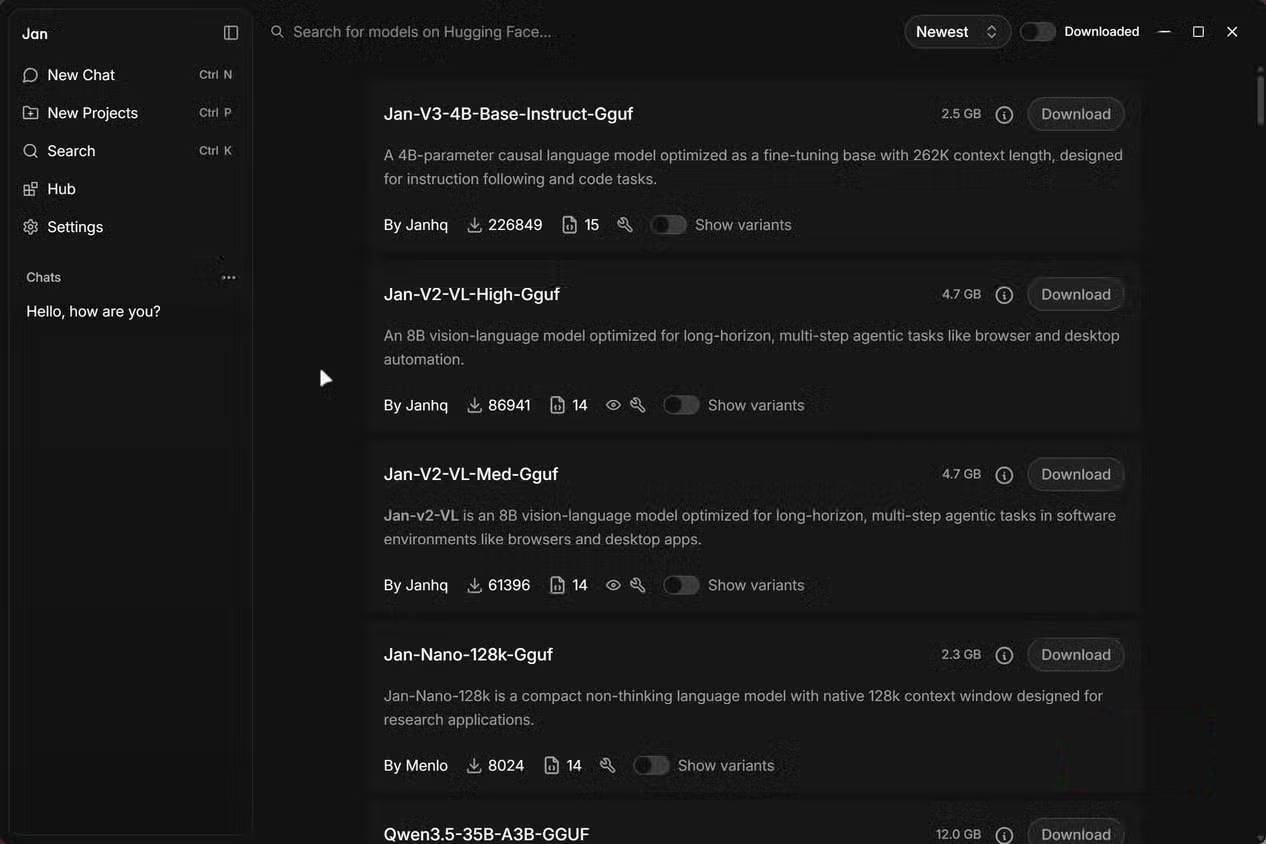Enable Show variants for Jan-V2-VL-Med-Gguf
The height and width of the screenshot is (844, 1266).
tap(681, 585)
